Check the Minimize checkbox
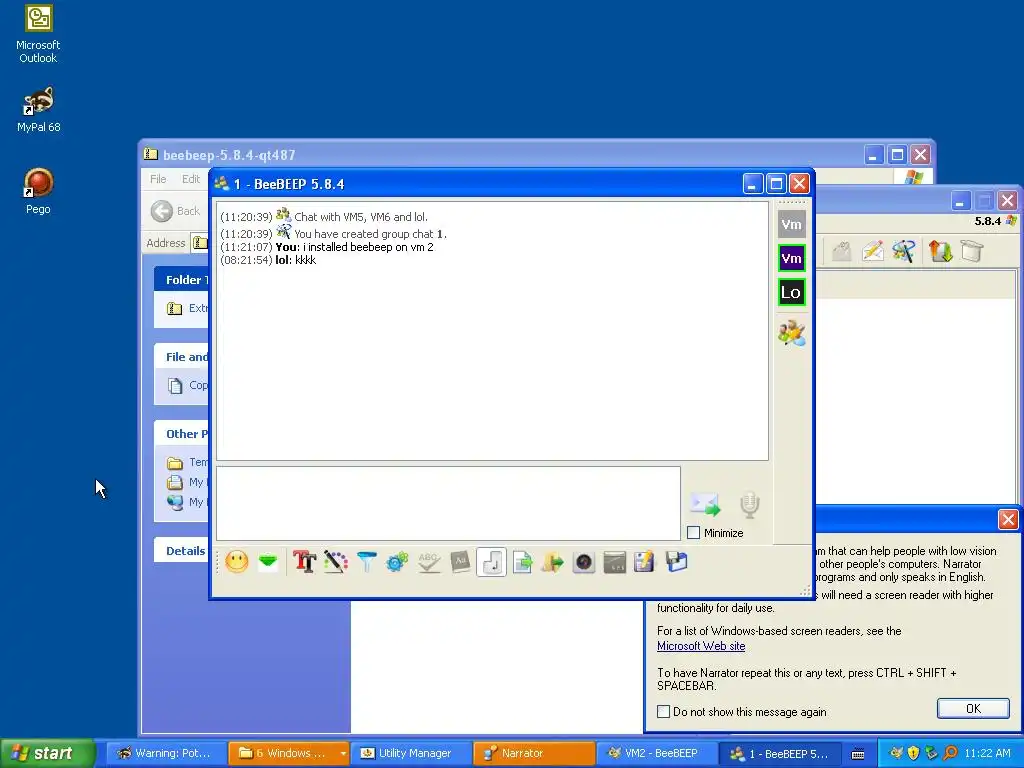Image resolution: width=1024 pixels, height=768 pixels. (694, 533)
